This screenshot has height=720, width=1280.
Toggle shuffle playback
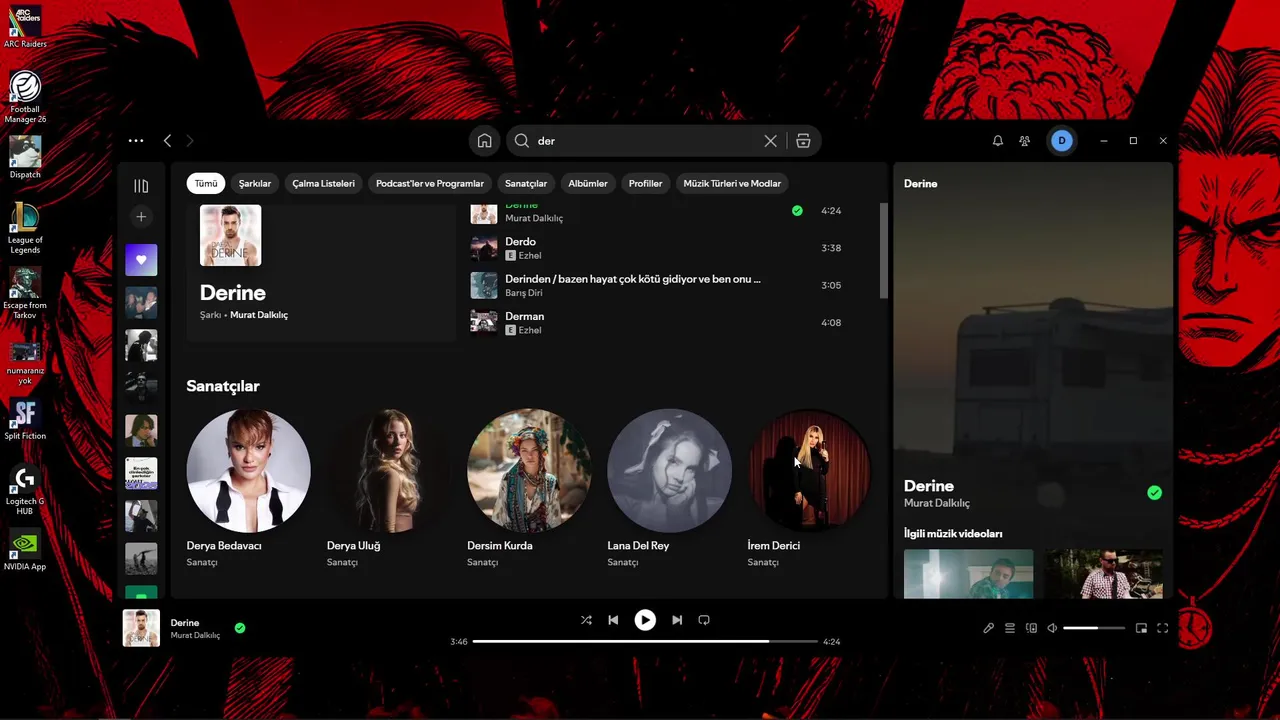(x=586, y=620)
